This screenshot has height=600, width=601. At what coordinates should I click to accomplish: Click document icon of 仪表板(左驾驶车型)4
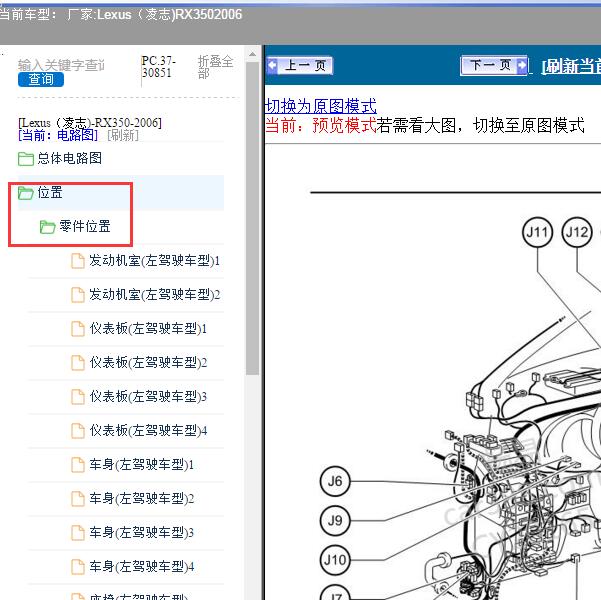(78, 431)
